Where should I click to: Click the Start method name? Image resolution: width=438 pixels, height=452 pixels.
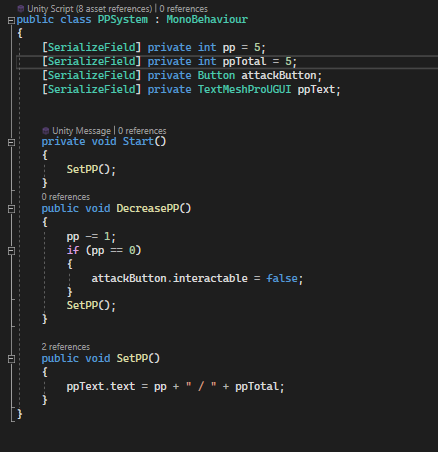pos(138,141)
